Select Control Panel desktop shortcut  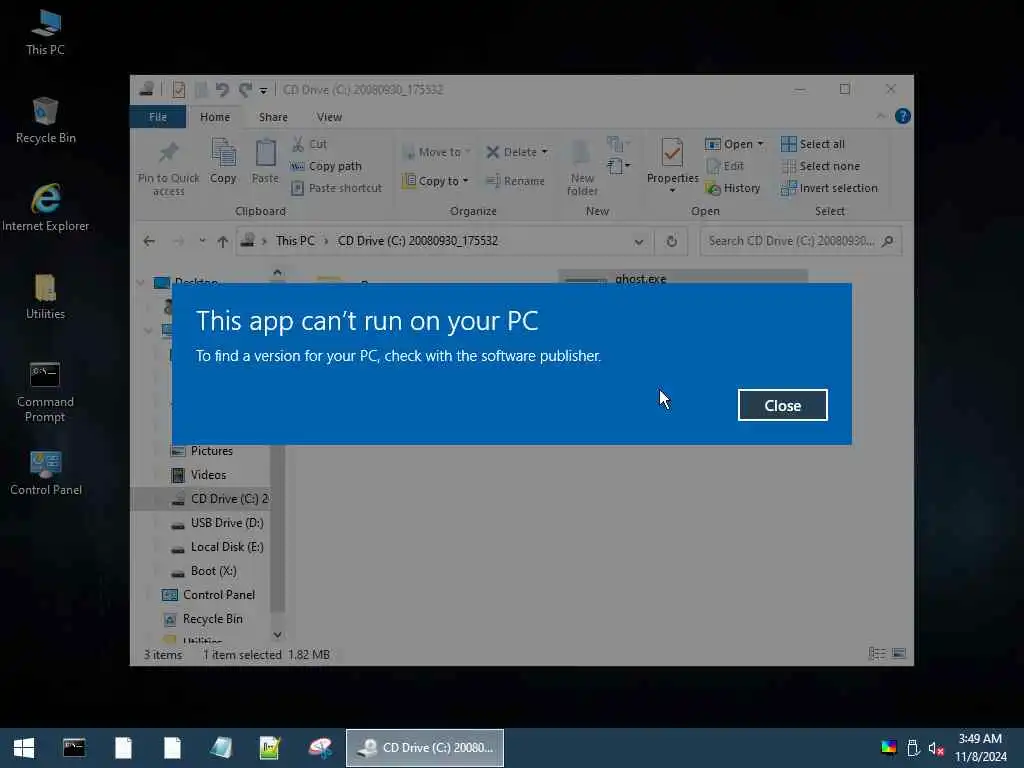point(45,473)
